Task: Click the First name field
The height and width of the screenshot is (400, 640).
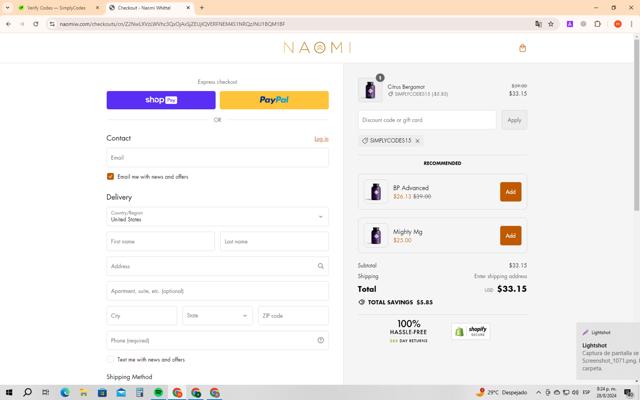Action: [x=160, y=241]
